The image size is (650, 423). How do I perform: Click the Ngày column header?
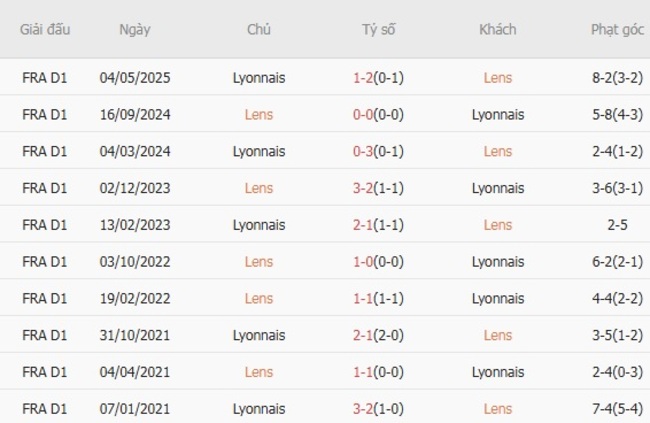coord(134,29)
